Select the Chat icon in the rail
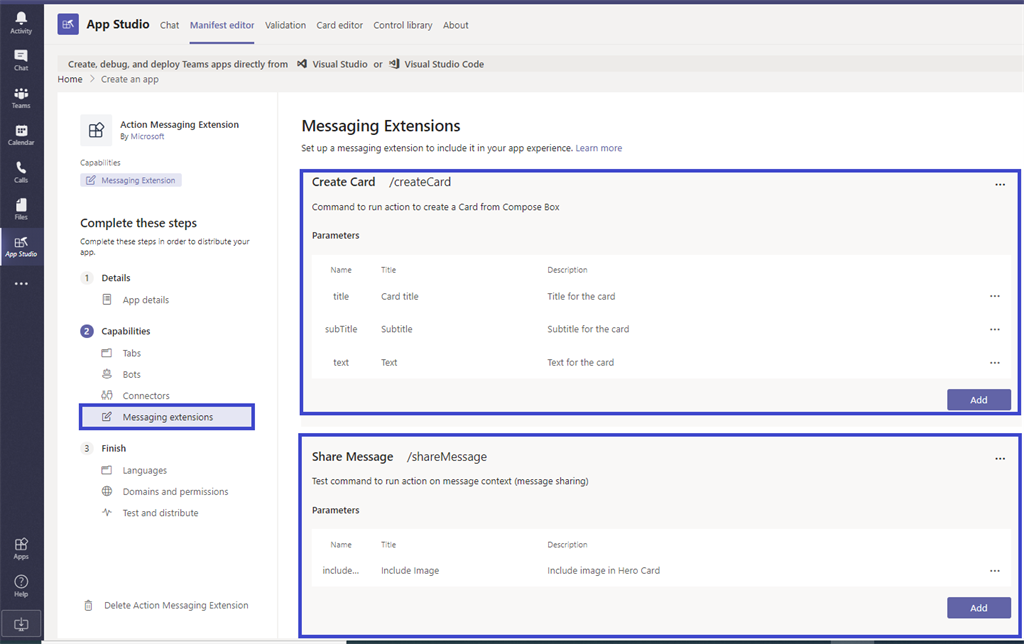The height and width of the screenshot is (644, 1024). 21,58
